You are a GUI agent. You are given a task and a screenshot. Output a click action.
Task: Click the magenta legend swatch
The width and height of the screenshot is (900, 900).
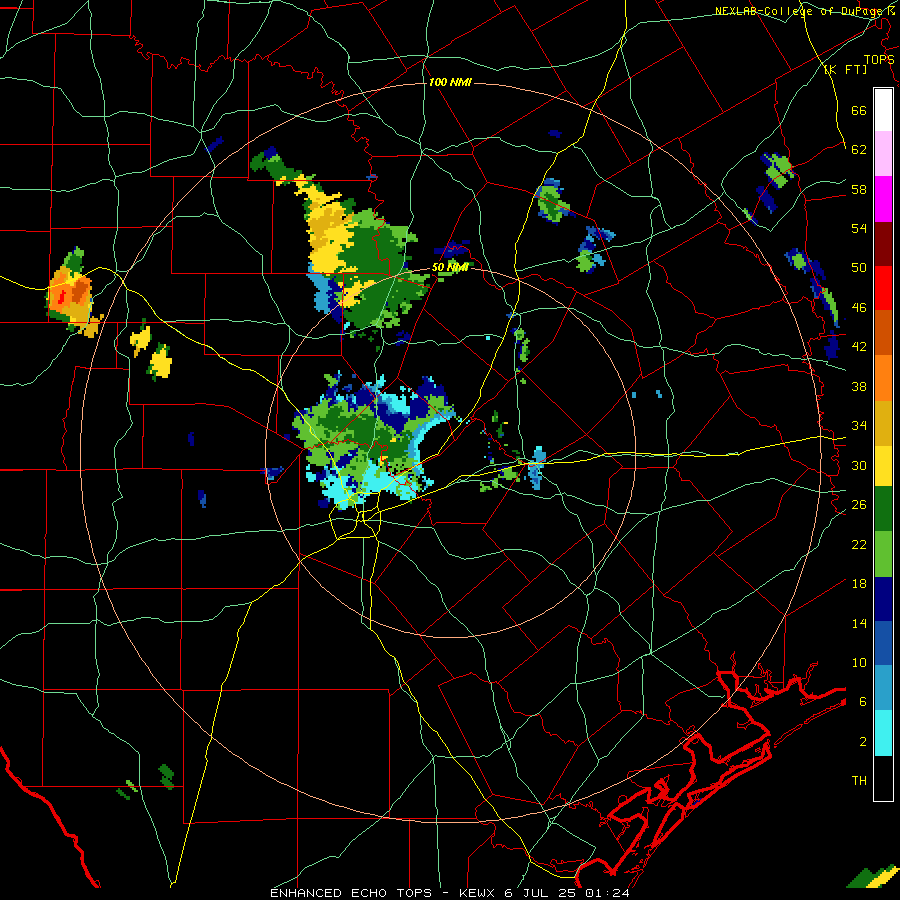point(883,199)
